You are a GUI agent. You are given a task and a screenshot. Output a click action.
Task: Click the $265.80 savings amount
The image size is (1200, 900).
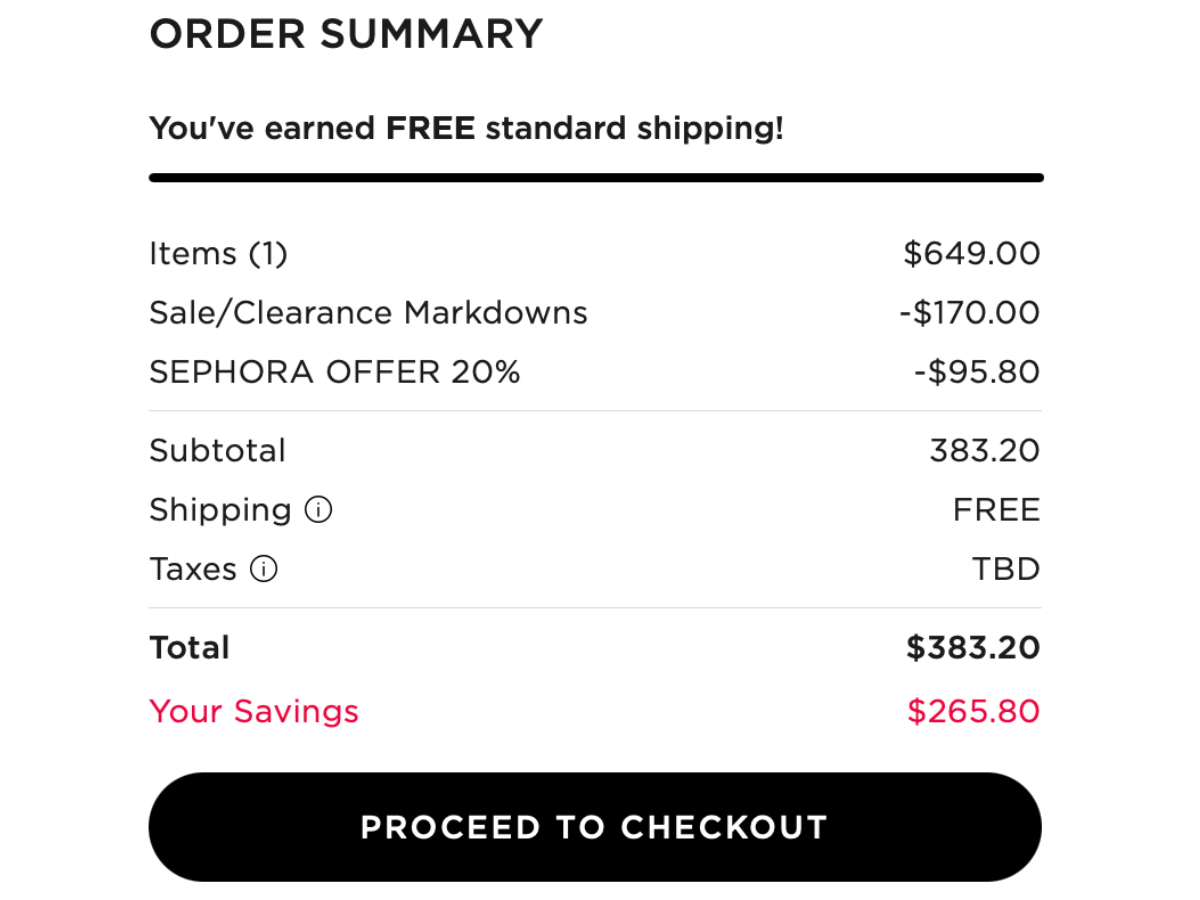[973, 711]
